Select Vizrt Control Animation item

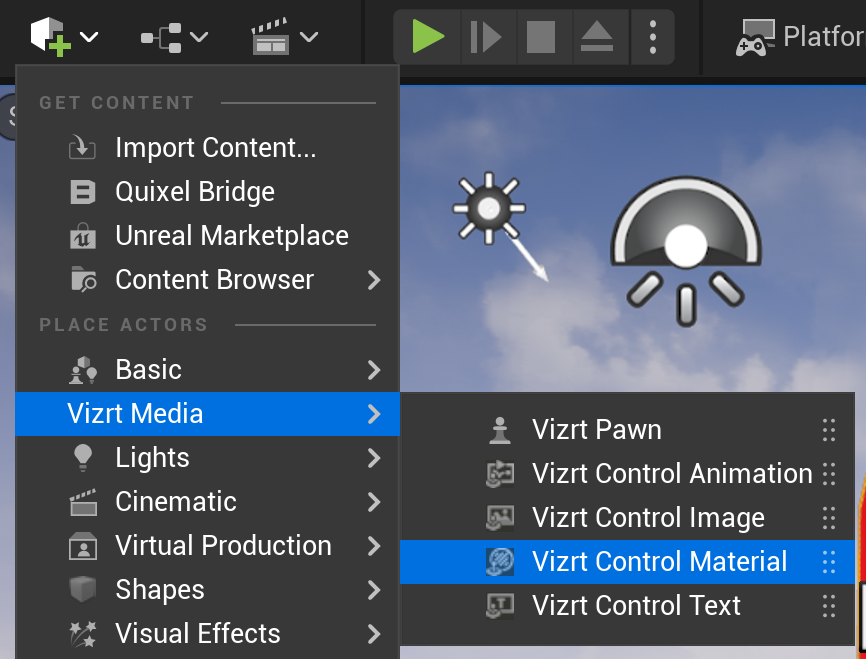[672, 474]
